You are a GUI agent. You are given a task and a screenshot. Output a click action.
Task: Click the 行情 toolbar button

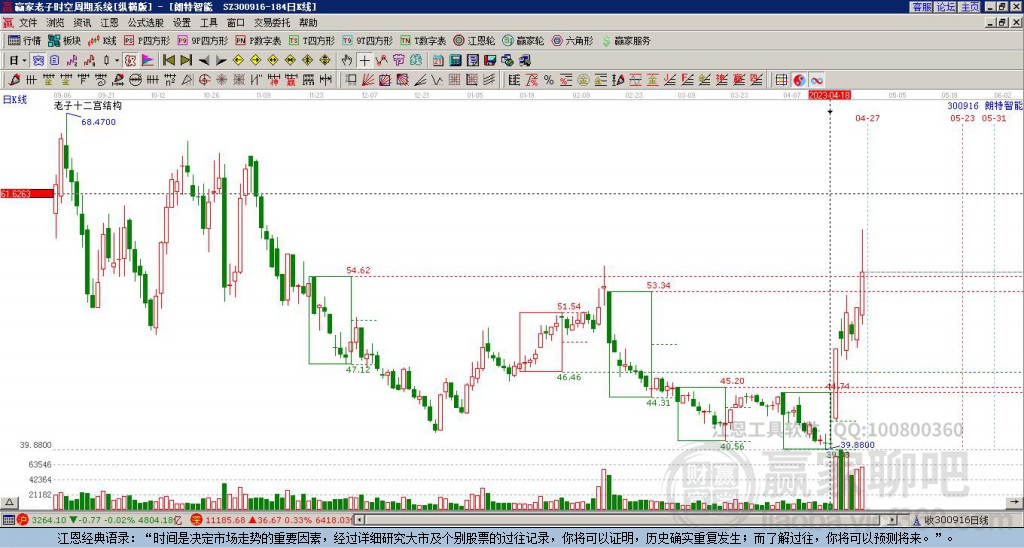[24, 40]
